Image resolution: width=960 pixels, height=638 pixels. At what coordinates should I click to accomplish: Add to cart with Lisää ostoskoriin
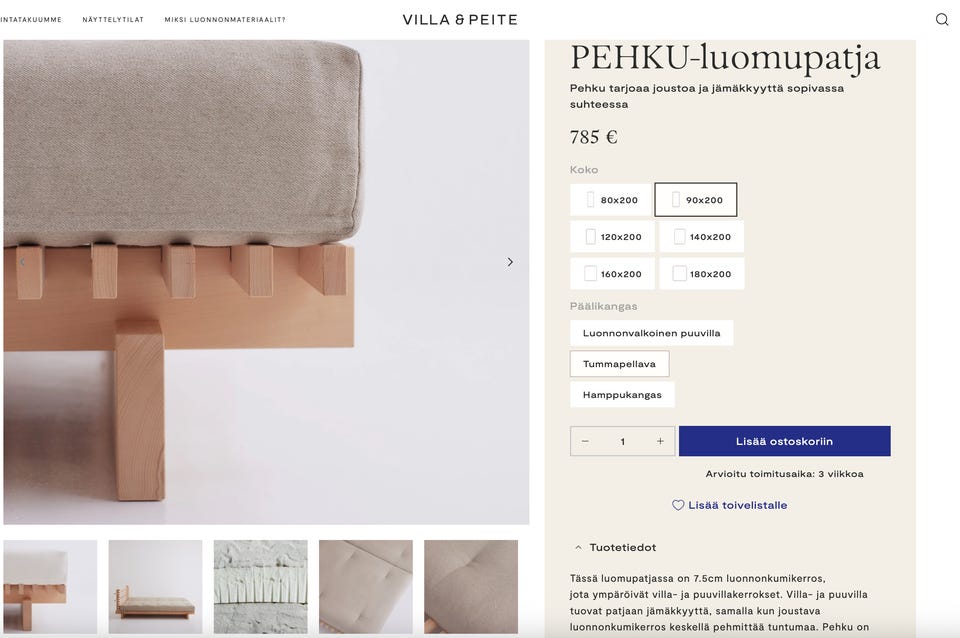(784, 441)
